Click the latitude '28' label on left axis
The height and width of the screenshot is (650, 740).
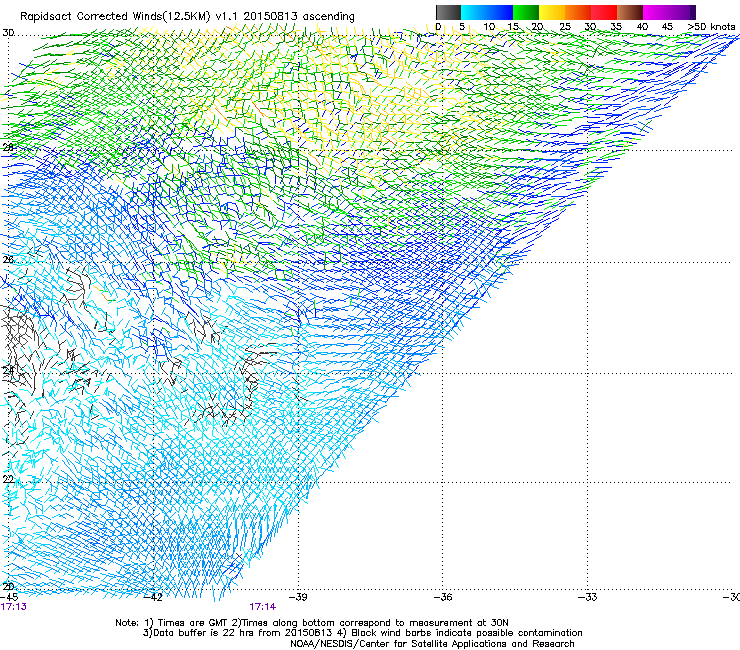[x=8, y=147]
